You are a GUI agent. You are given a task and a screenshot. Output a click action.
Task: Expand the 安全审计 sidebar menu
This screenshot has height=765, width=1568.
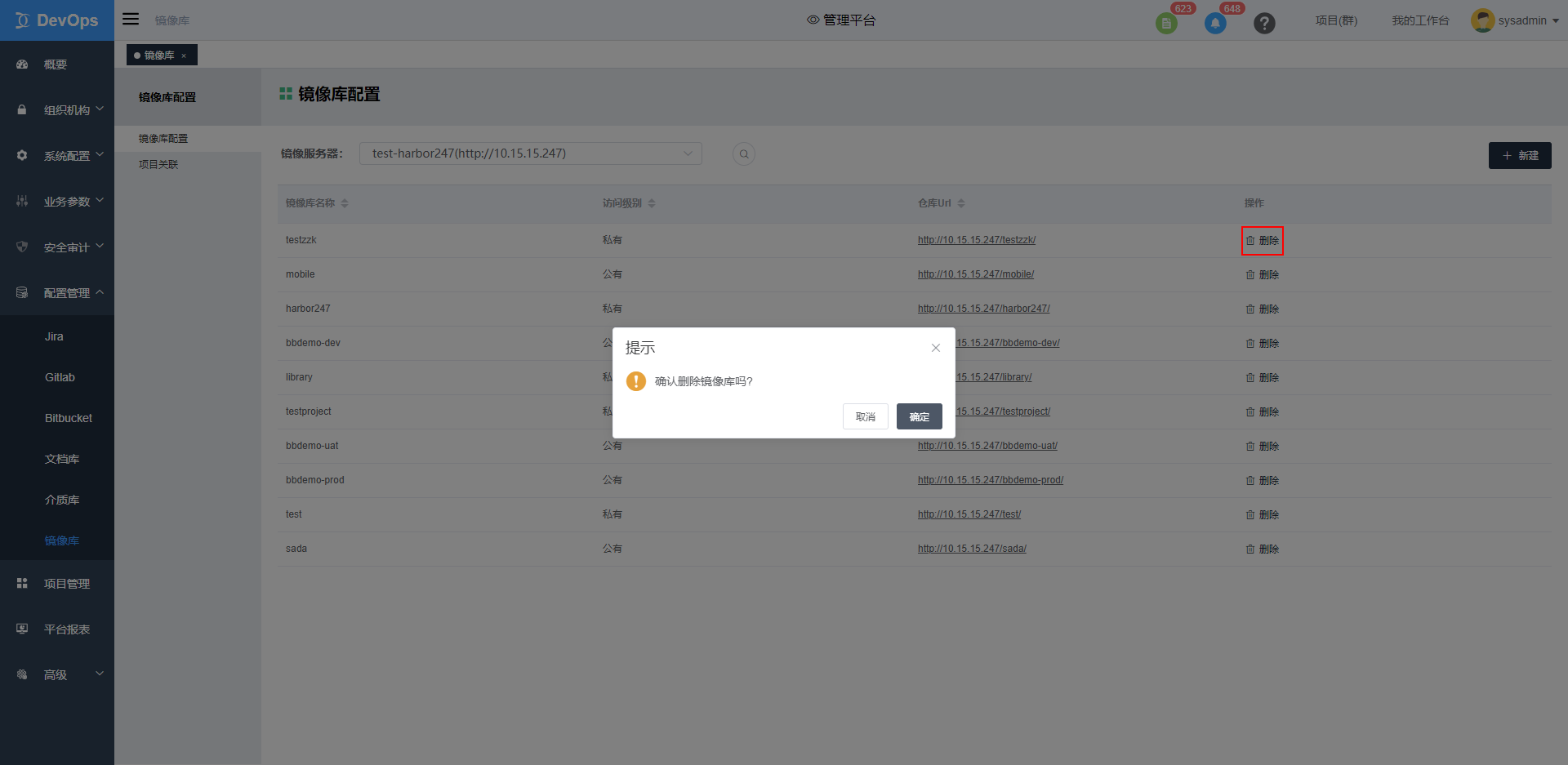pos(57,247)
